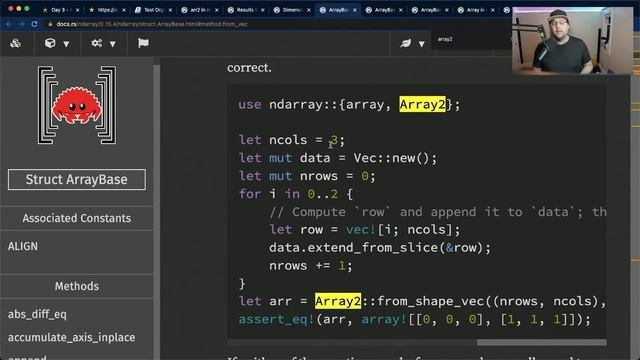Open the abs_diff_eq method link
This screenshot has height=360, width=640.
37,314
